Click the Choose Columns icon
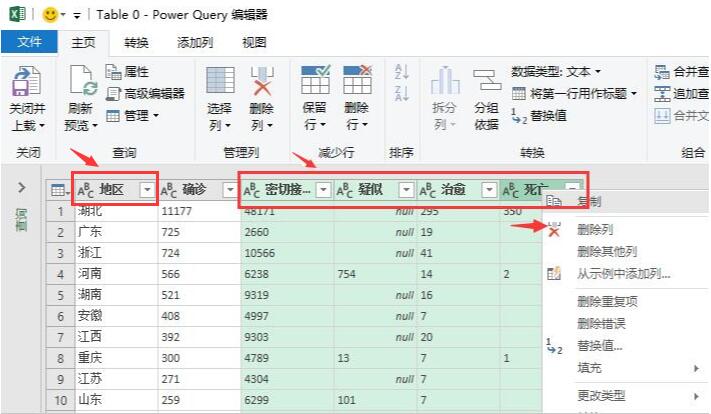This screenshot has height=414, width=711. pyautogui.click(x=220, y=82)
